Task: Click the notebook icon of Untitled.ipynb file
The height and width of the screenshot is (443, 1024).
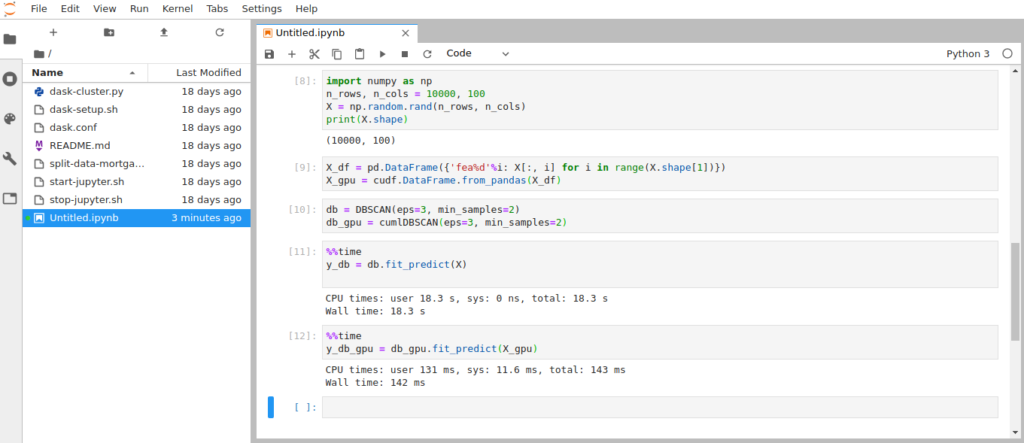Action: point(39,218)
